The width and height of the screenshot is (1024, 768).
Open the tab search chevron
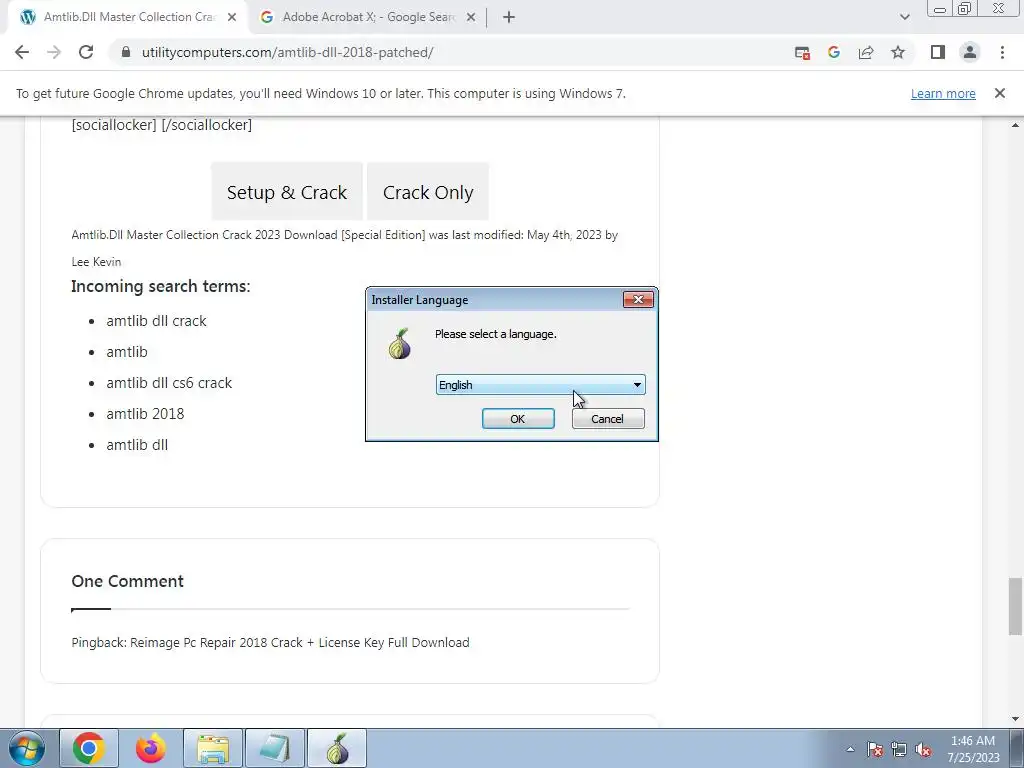coord(904,17)
